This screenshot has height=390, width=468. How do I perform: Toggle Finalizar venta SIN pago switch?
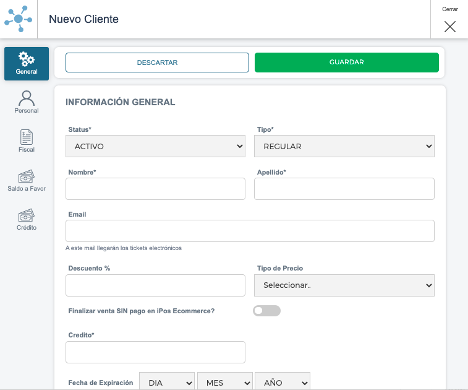coord(267,311)
